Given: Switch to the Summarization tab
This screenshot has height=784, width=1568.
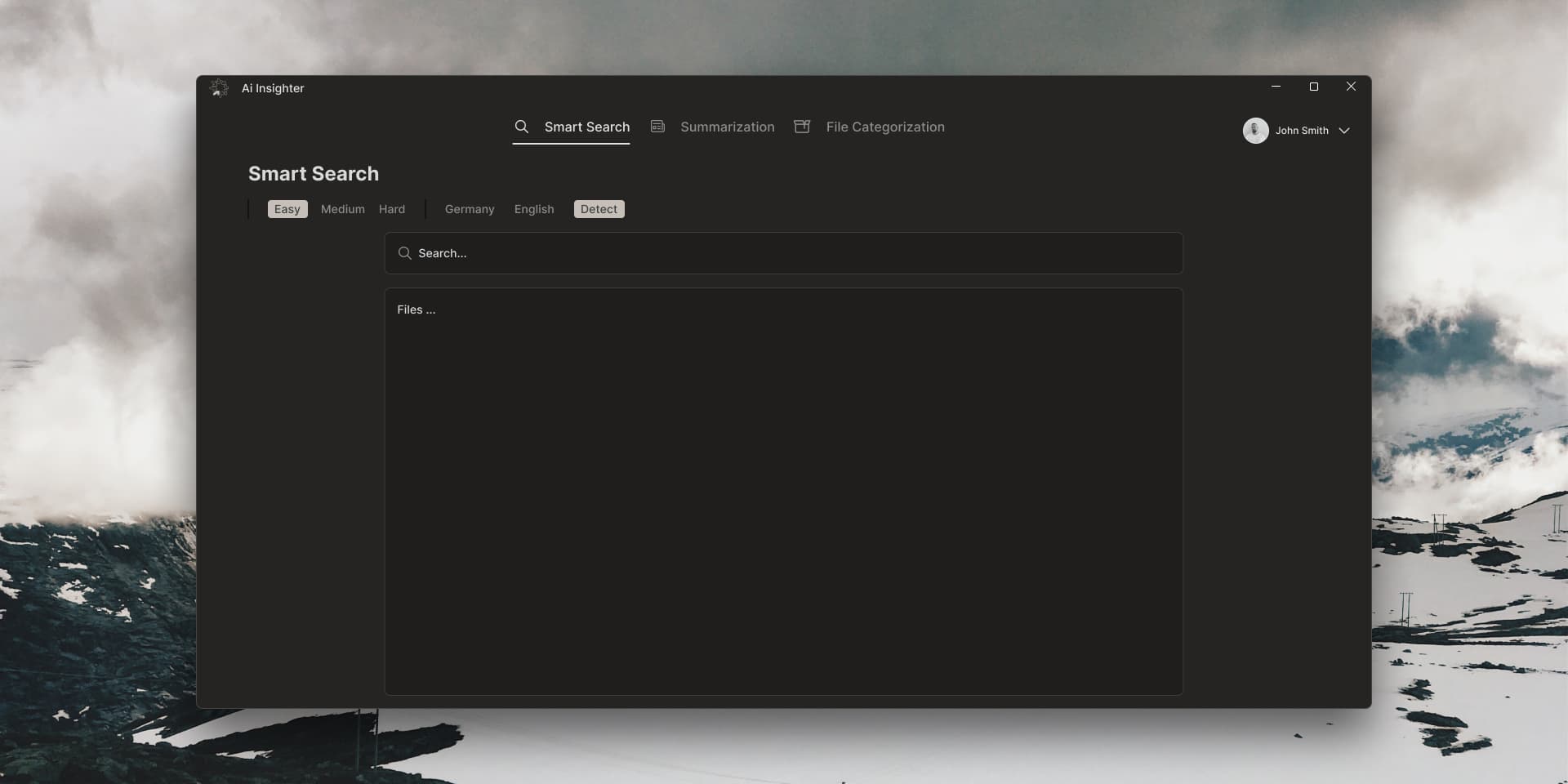Looking at the screenshot, I should click(727, 127).
